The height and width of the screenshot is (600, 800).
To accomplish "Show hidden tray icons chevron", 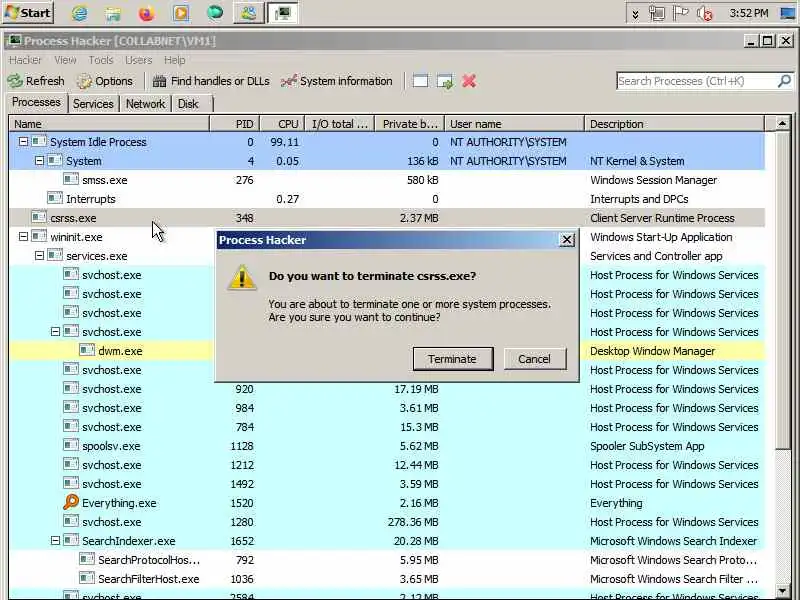I will (635, 14).
